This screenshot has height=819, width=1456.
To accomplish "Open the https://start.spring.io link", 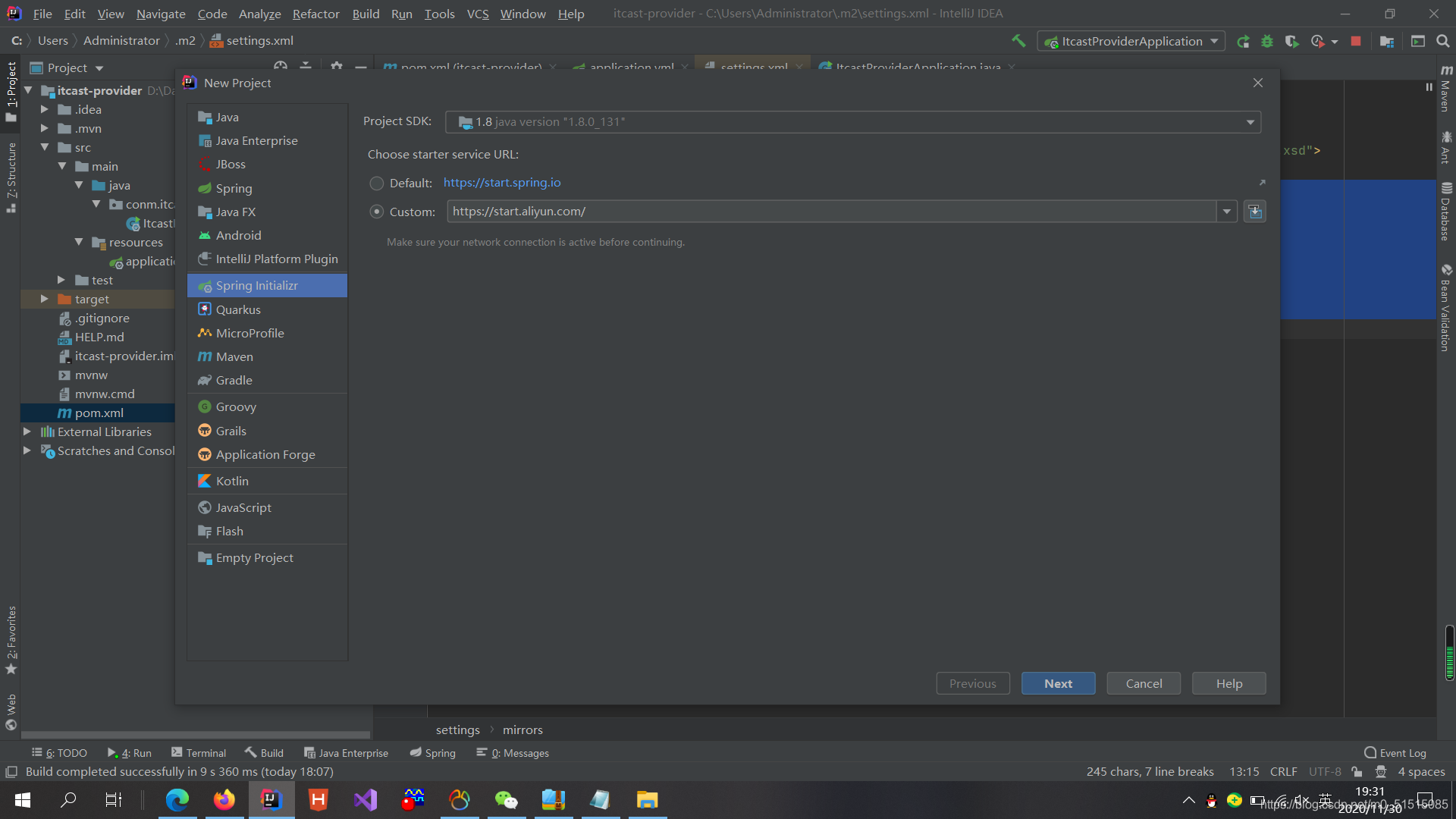I will tap(502, 183).
